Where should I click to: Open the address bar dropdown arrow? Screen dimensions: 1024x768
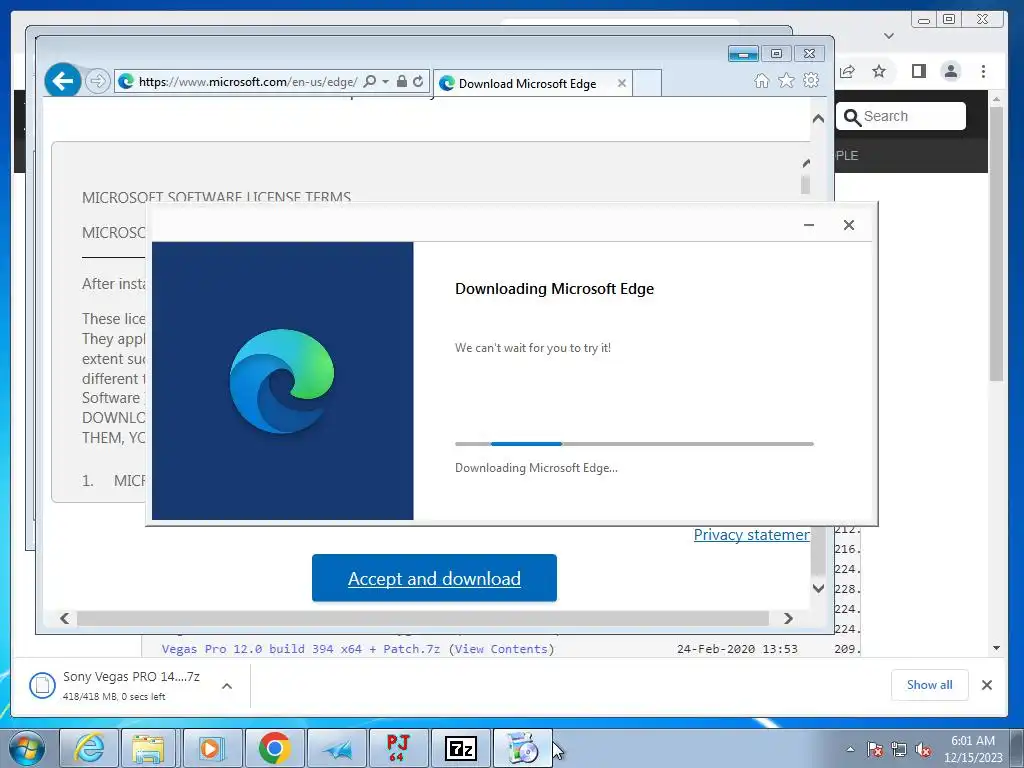[385, 82]
